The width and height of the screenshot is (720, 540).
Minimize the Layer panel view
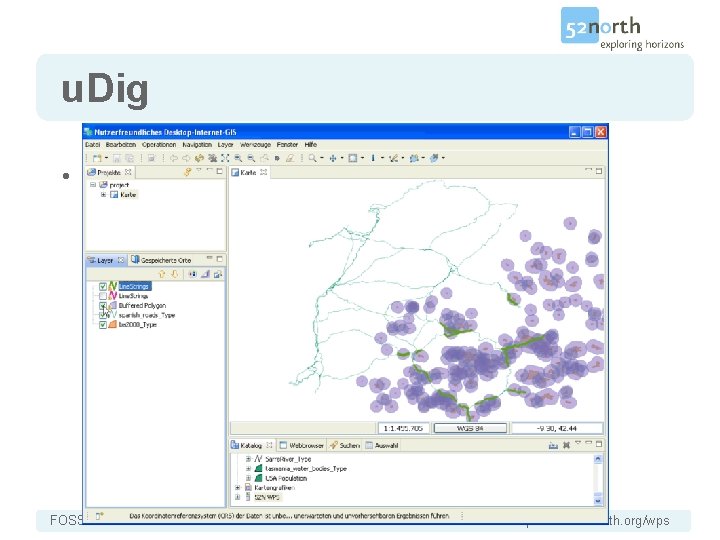point(209,259)
